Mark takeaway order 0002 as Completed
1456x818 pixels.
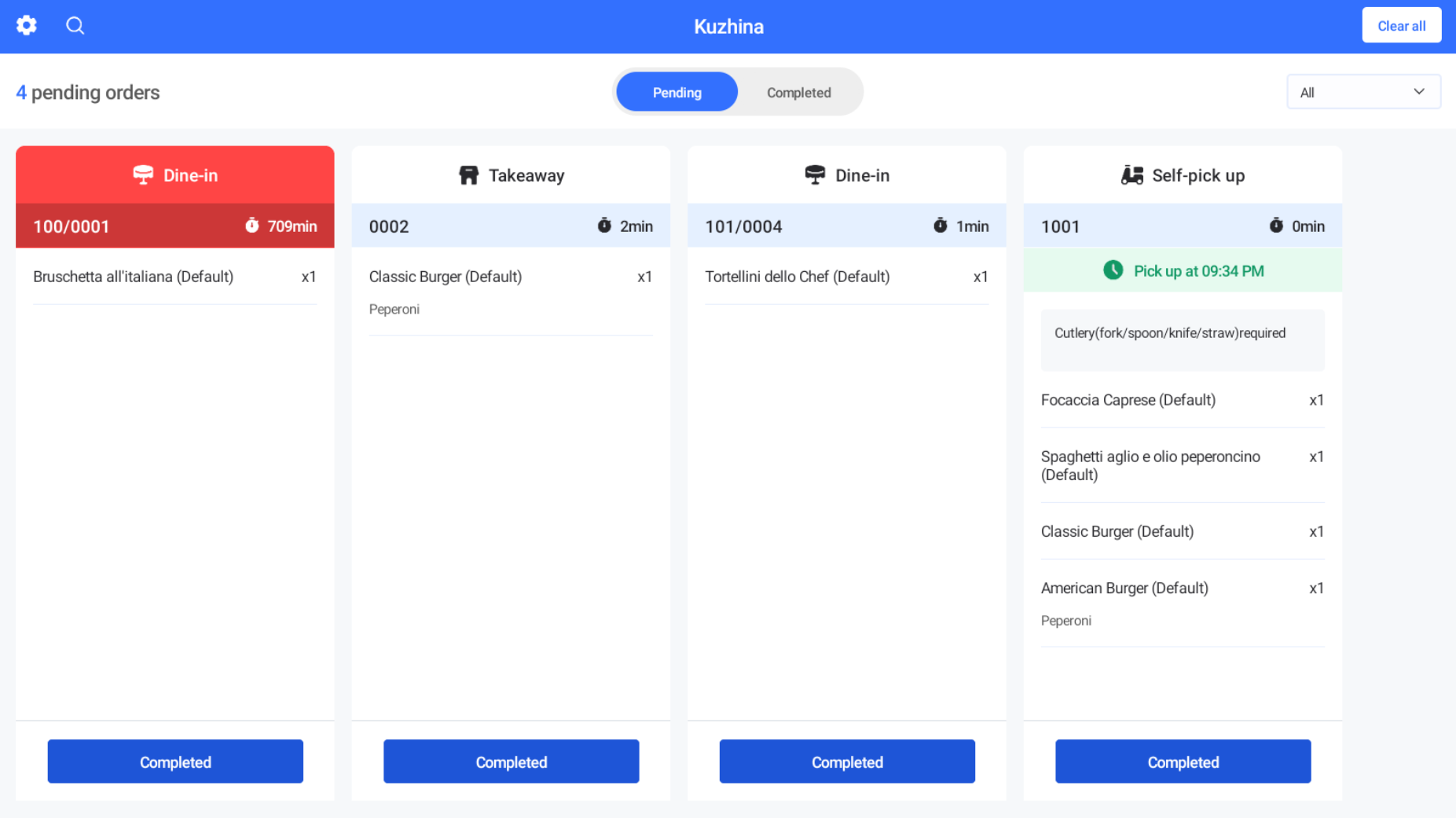(511, 761)
